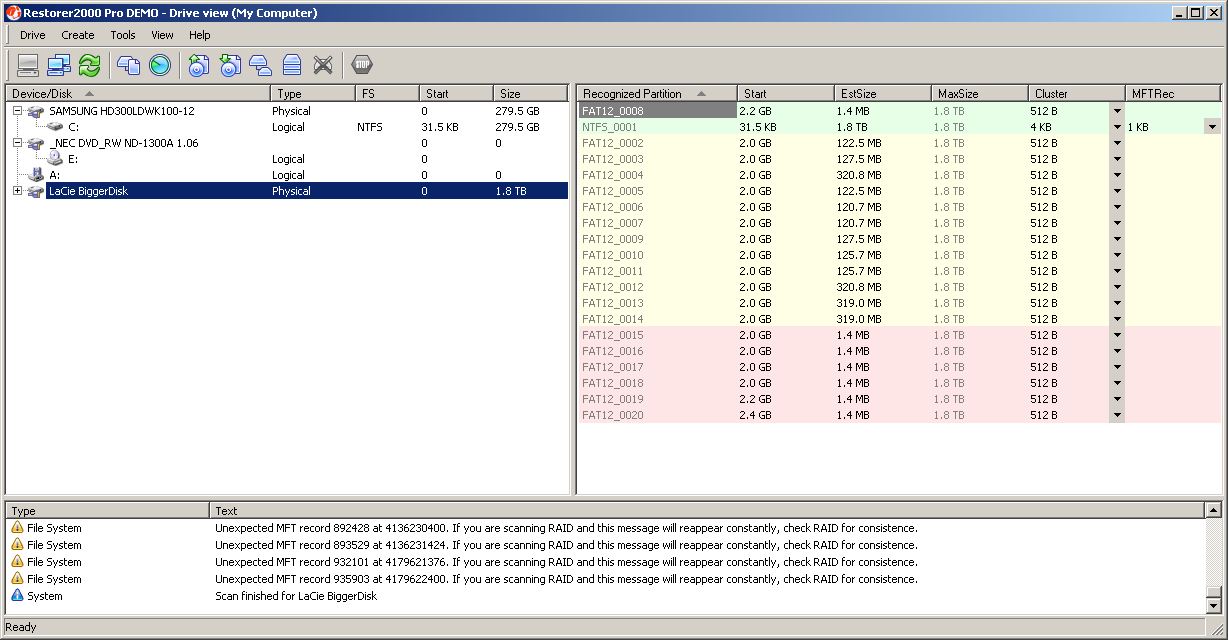Click the local computer toolbar icon
This screenshot has height=640, width=1228.
tap(28, 65)
